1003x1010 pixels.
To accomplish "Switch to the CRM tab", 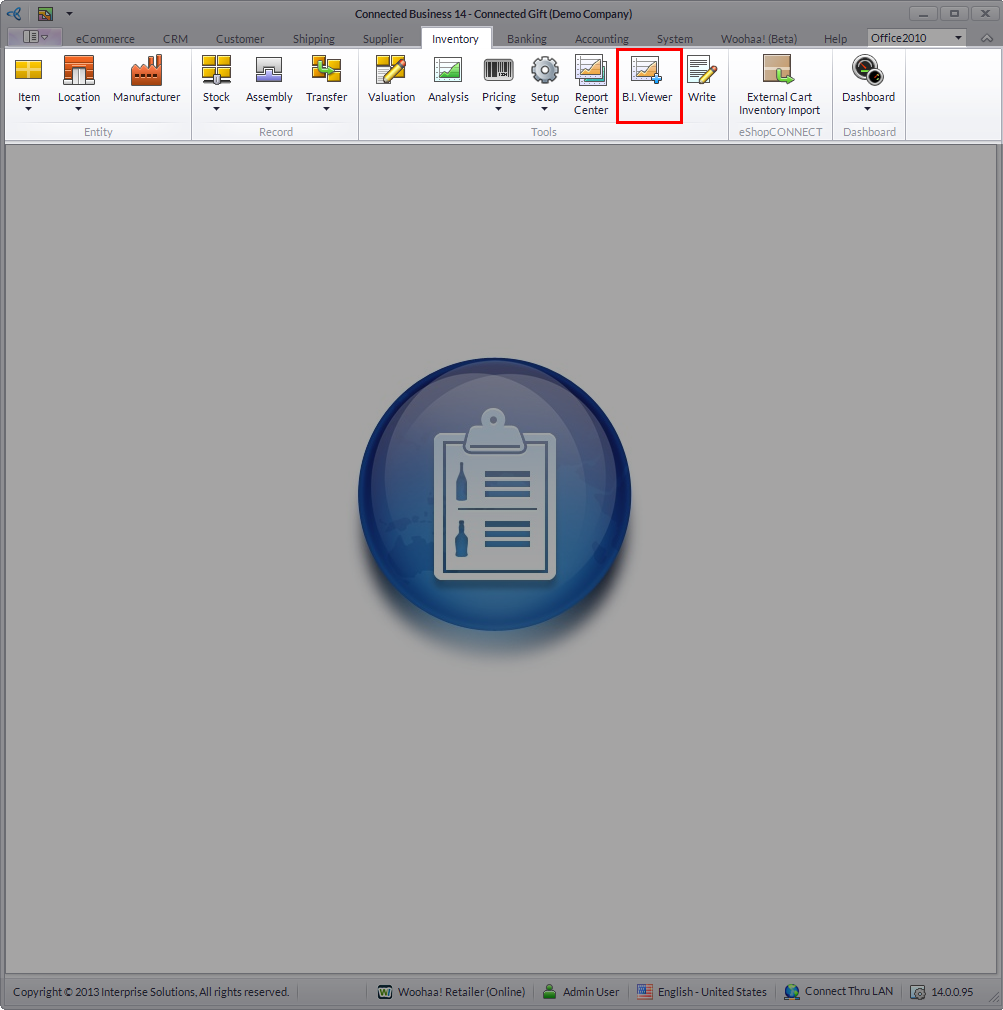I will point(175,39).
